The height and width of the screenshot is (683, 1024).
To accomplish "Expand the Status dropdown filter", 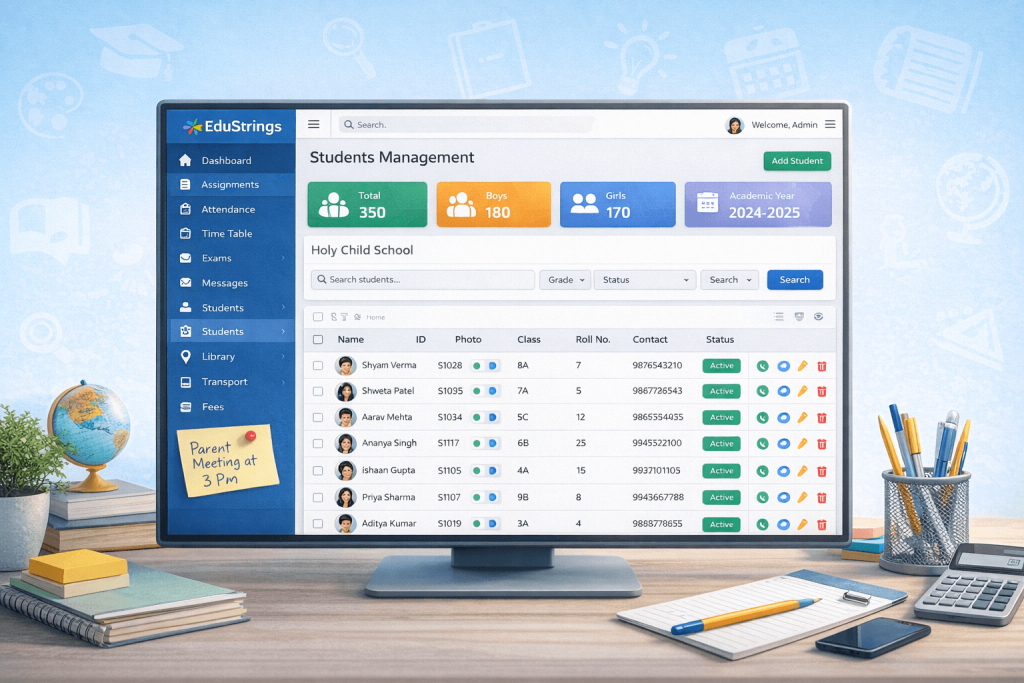I will pyautogui.click(x=645, y=280).
